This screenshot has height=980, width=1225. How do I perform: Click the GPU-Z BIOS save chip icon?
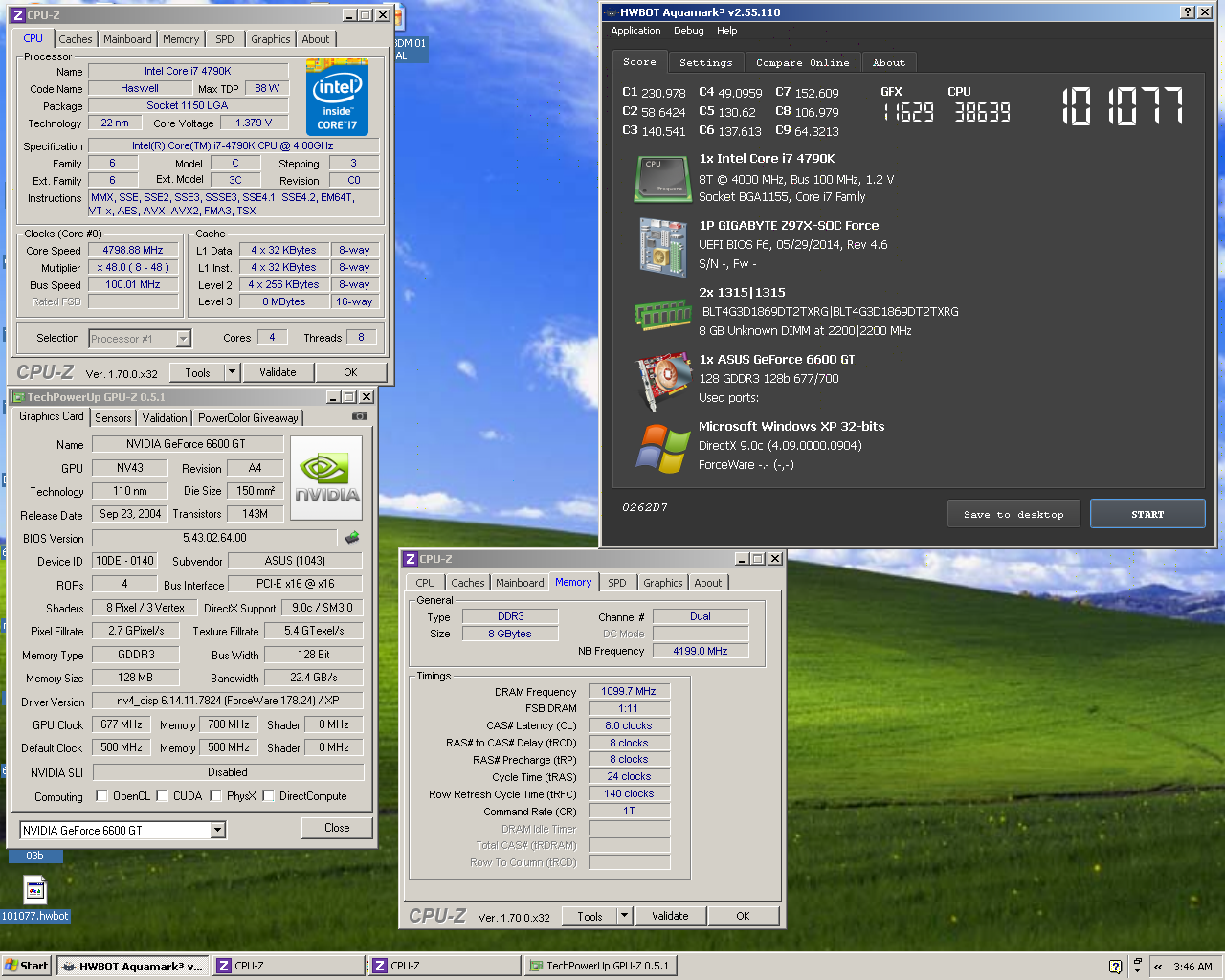click(x=352, y=538)
